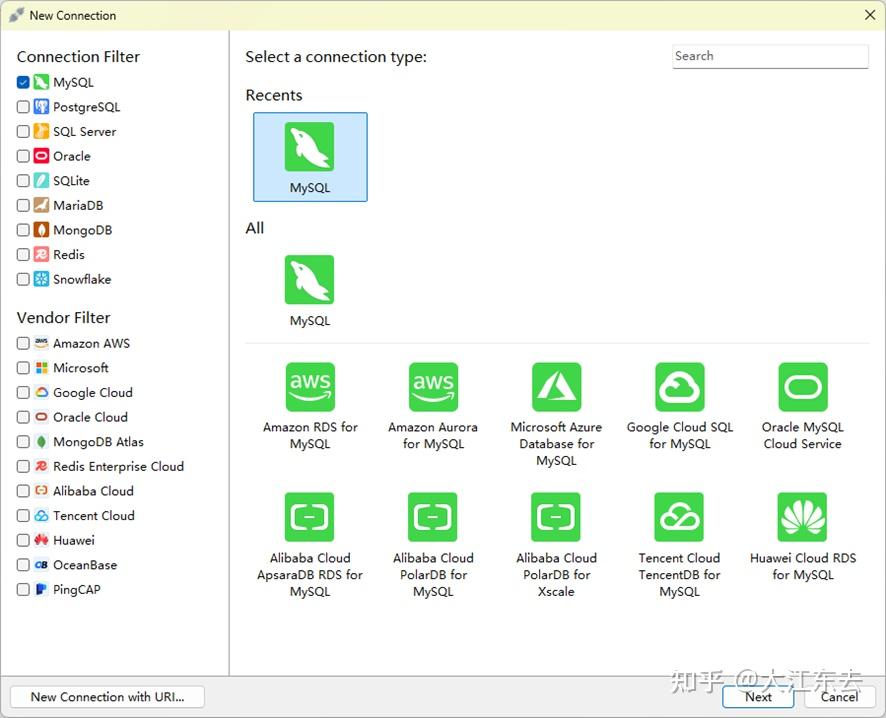Enable the Redis connection filter checkbox

[23, 255]
